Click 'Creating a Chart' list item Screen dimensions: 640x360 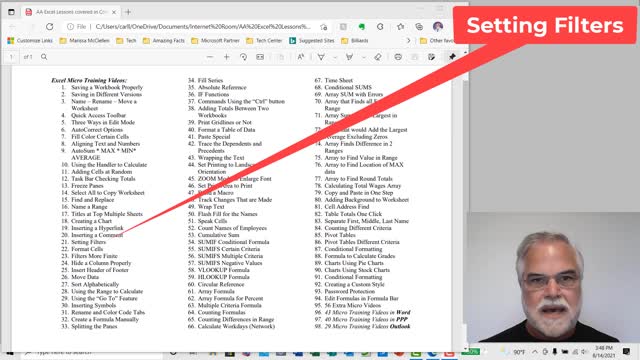(x=91, y=221)
